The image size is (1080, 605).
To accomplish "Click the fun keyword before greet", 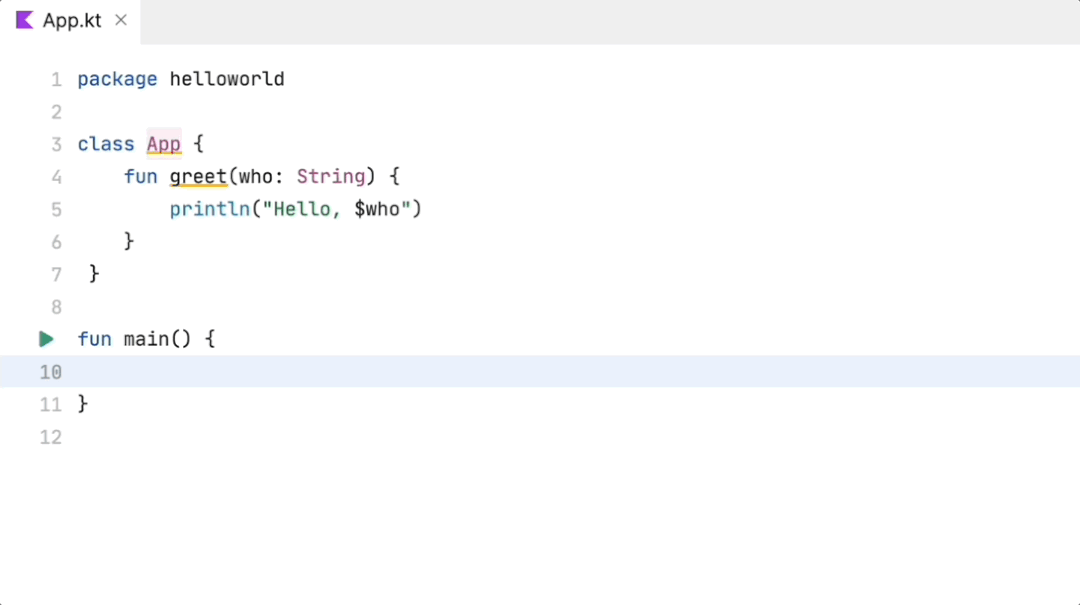I will click(141, 177).
